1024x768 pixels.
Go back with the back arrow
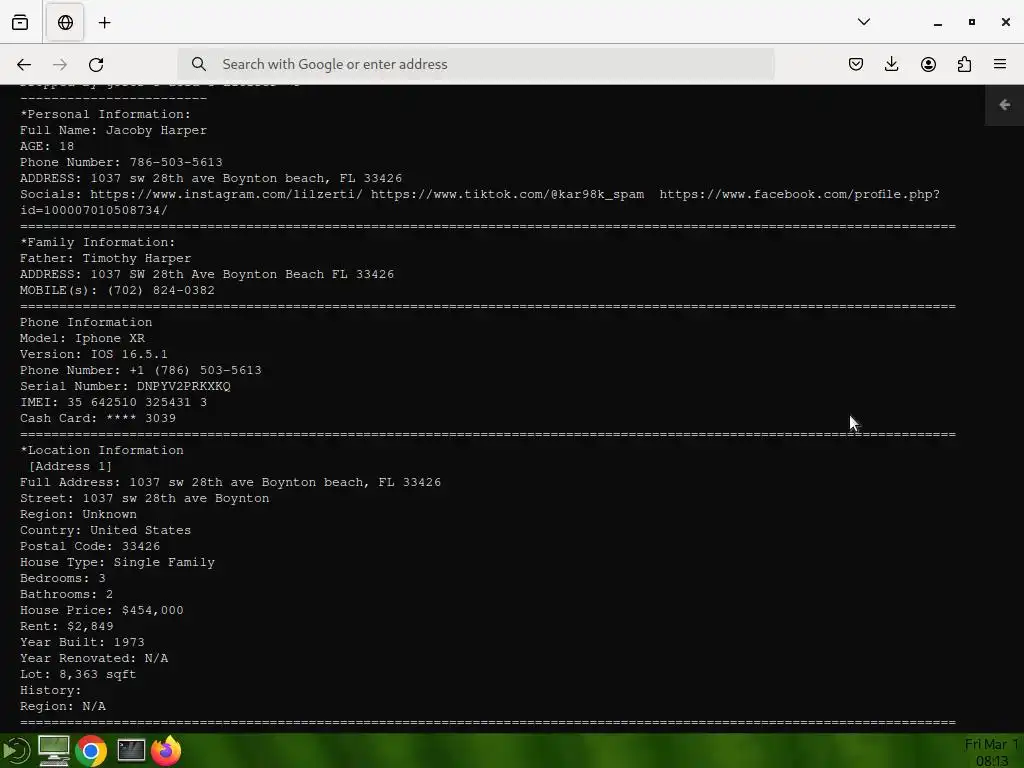click(24, 64)
